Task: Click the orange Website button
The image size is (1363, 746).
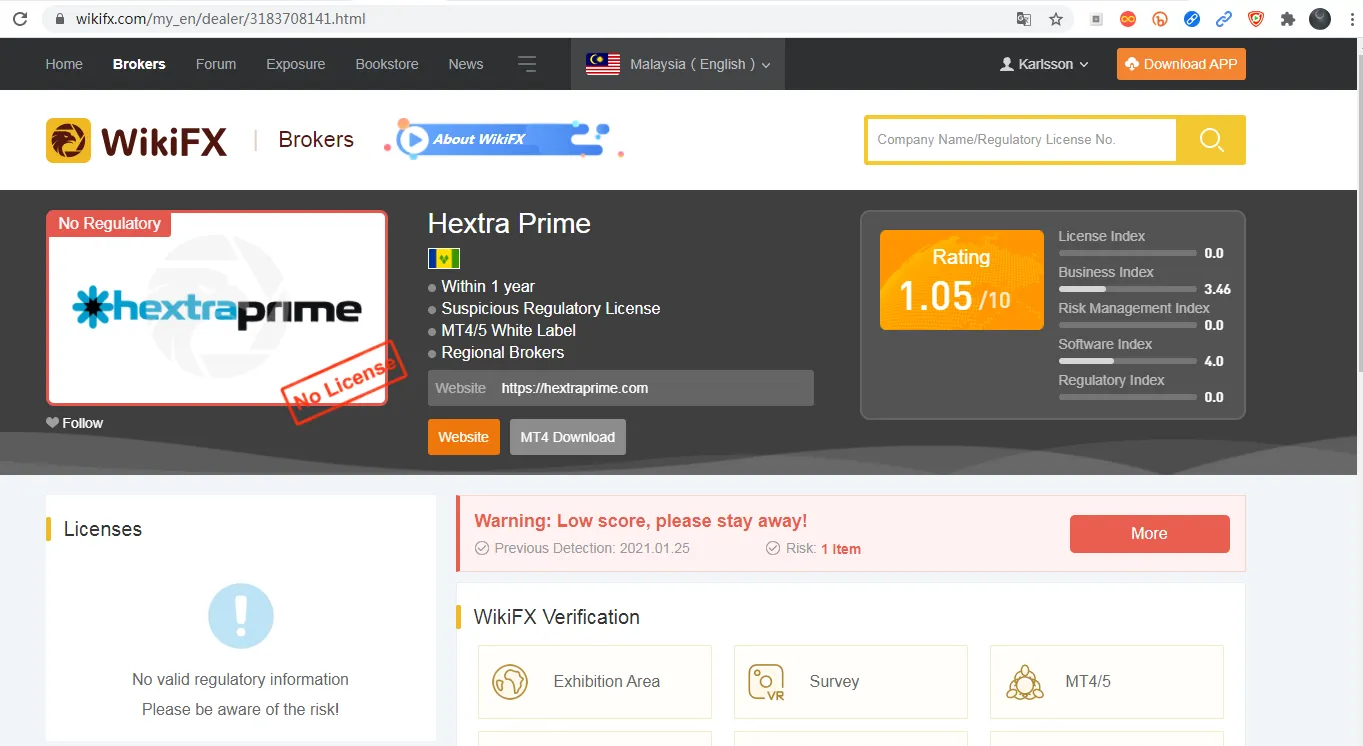Action: (x=464, y=437)
